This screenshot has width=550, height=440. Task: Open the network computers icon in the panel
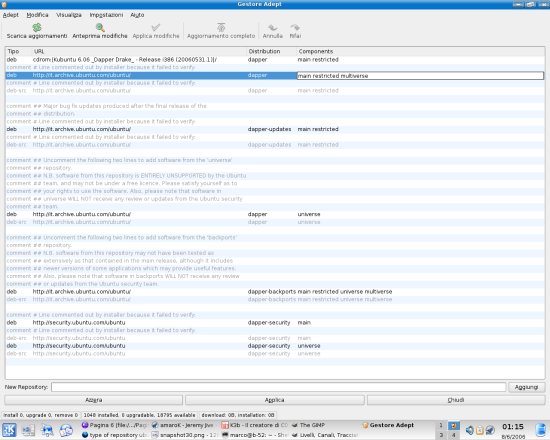point(47,430)
